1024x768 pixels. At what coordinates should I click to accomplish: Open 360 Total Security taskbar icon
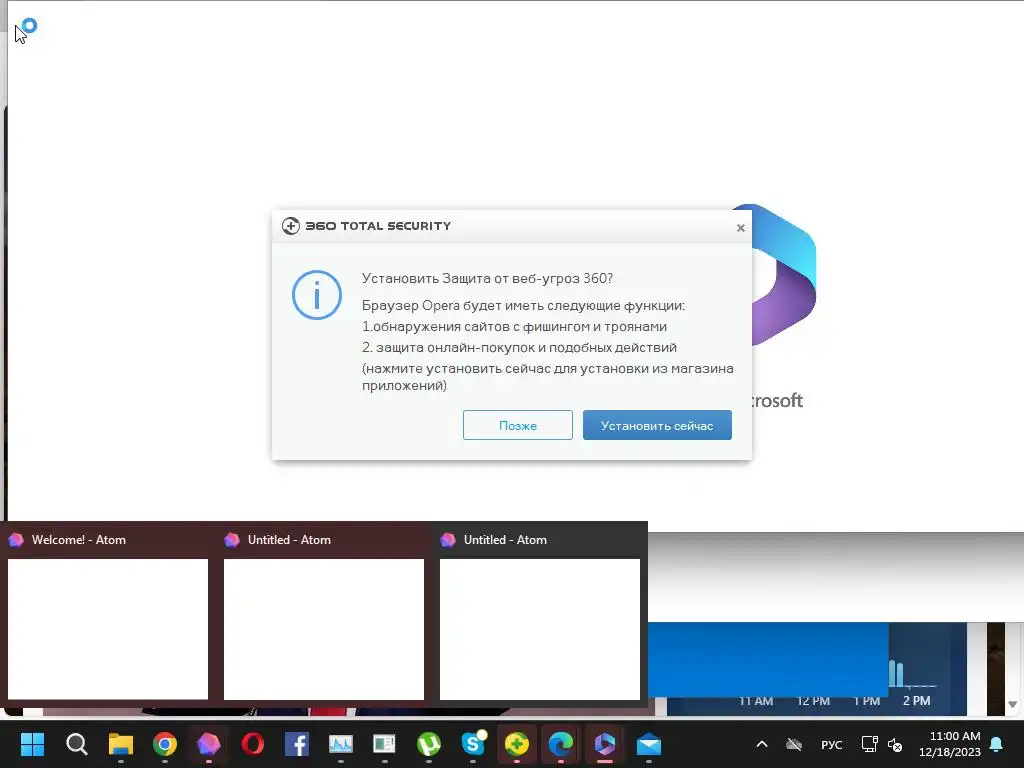click(517, 744)
